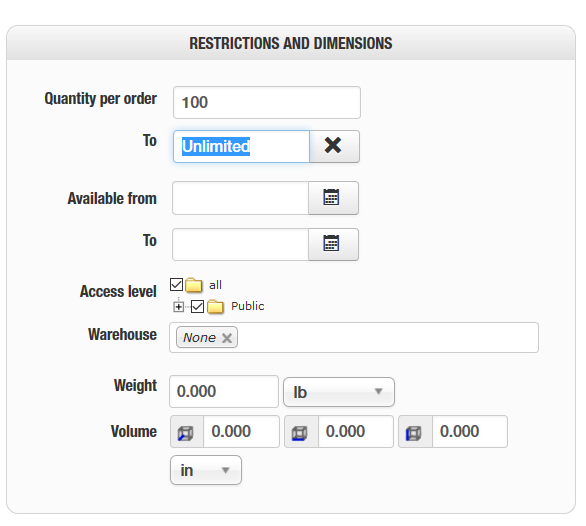586x526 pixels.
Task: Click the volume length cube icon
Action: click(x=186, y=431)
